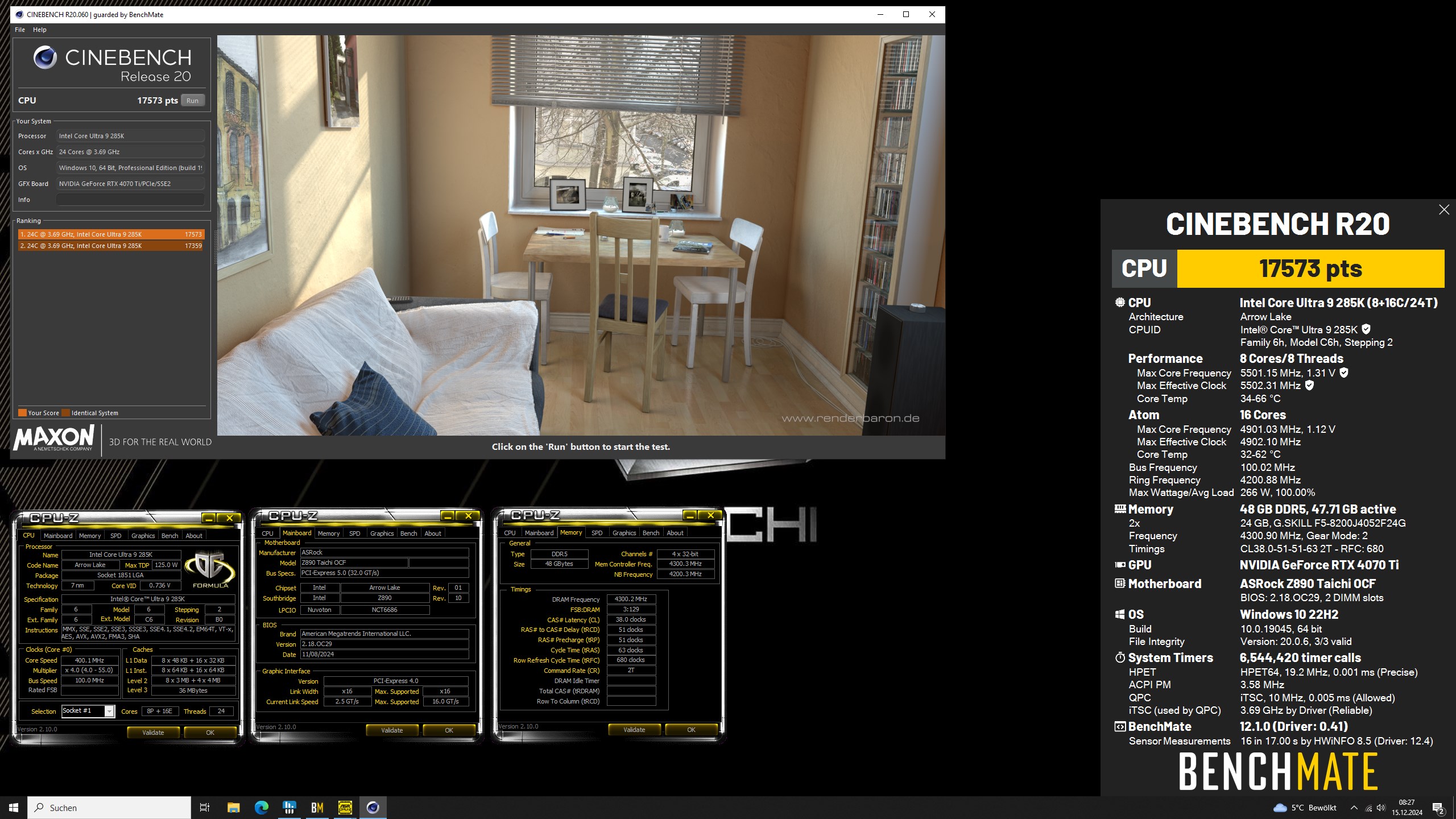Close the CPU-Z Mainboard window

(x=469, y=516)
